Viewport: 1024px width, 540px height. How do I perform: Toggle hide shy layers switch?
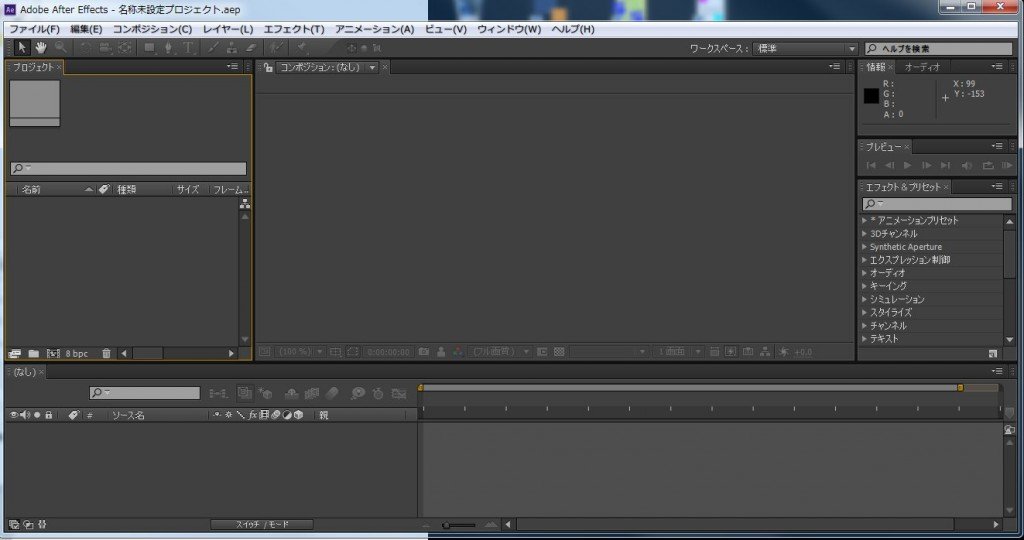tap(291, 393)
